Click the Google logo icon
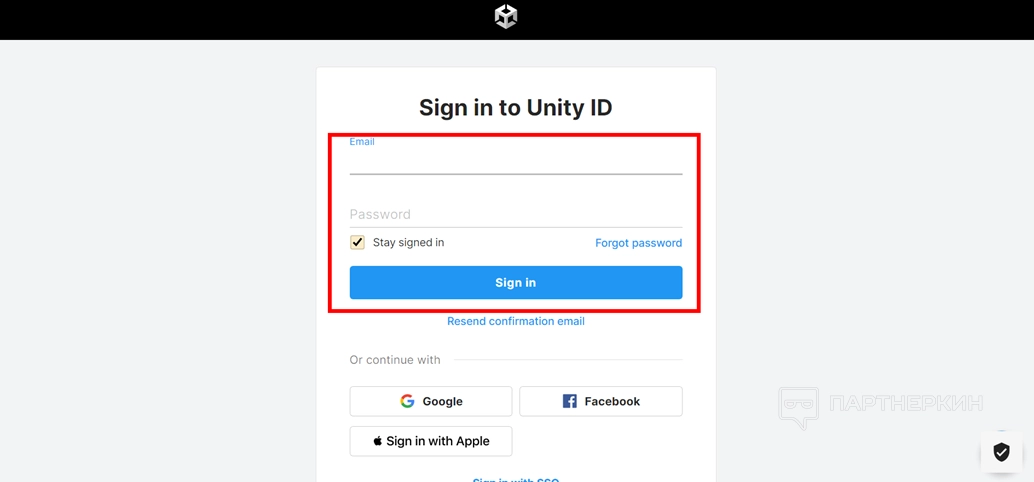 tap(407, 401)
